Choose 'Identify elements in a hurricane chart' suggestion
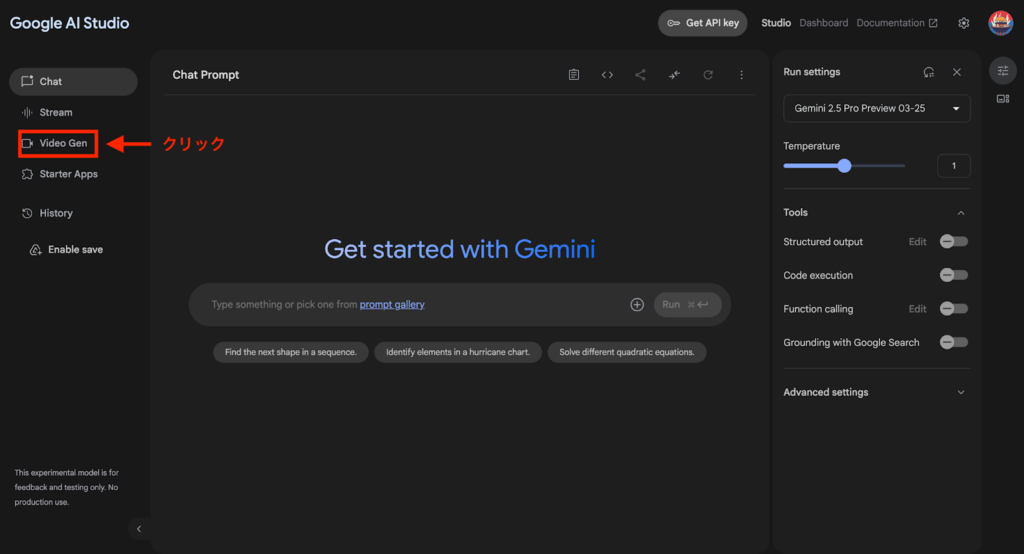Screen dimensions: 1024x554 [458, 352]
